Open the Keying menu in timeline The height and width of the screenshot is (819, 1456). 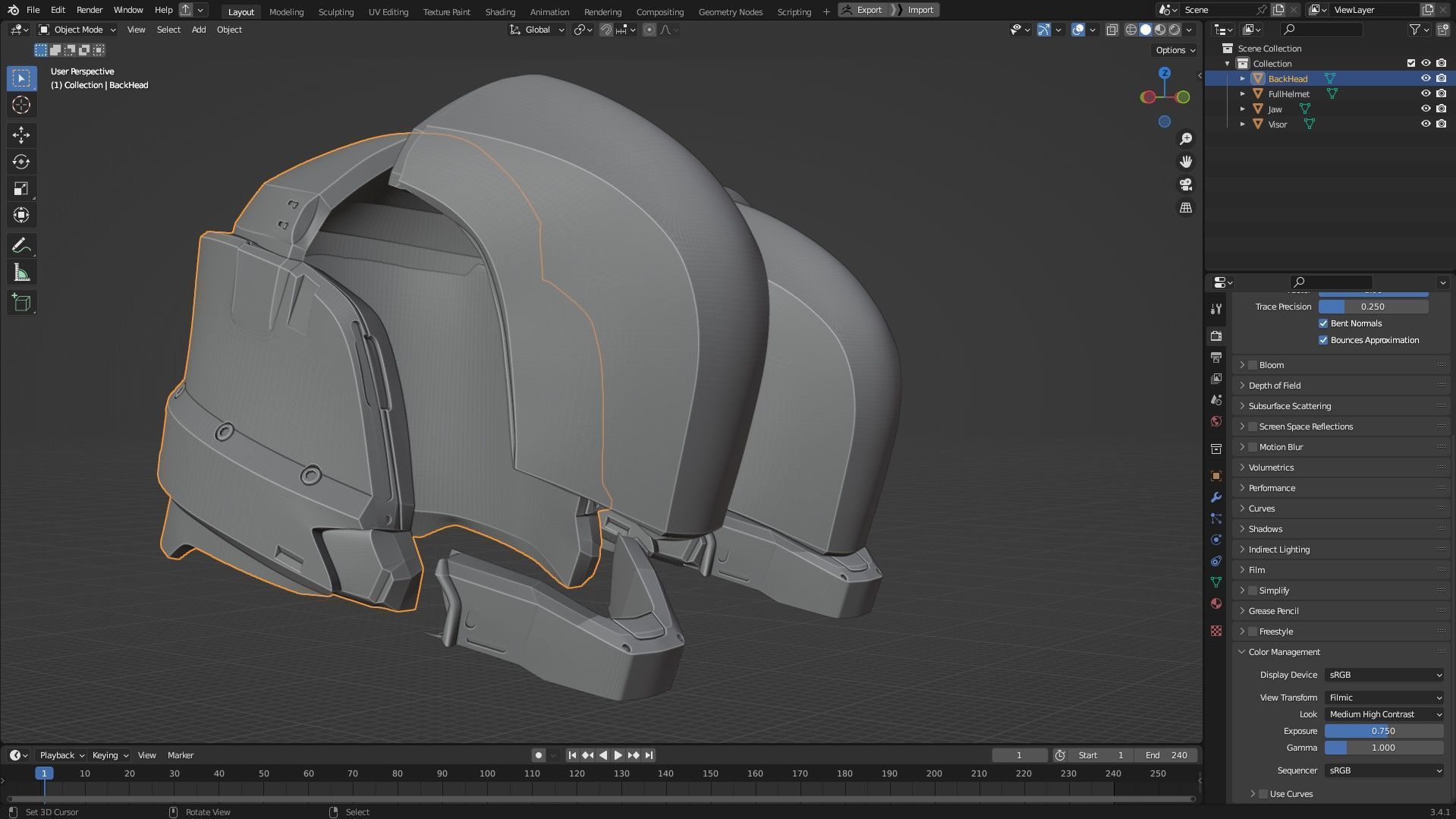(109, 755)
